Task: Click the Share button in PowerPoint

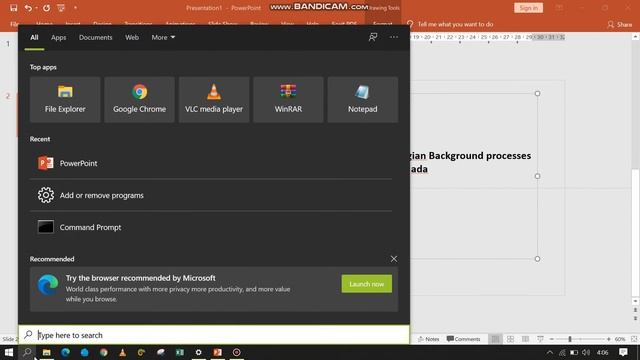Action: [x=620, y=24]
